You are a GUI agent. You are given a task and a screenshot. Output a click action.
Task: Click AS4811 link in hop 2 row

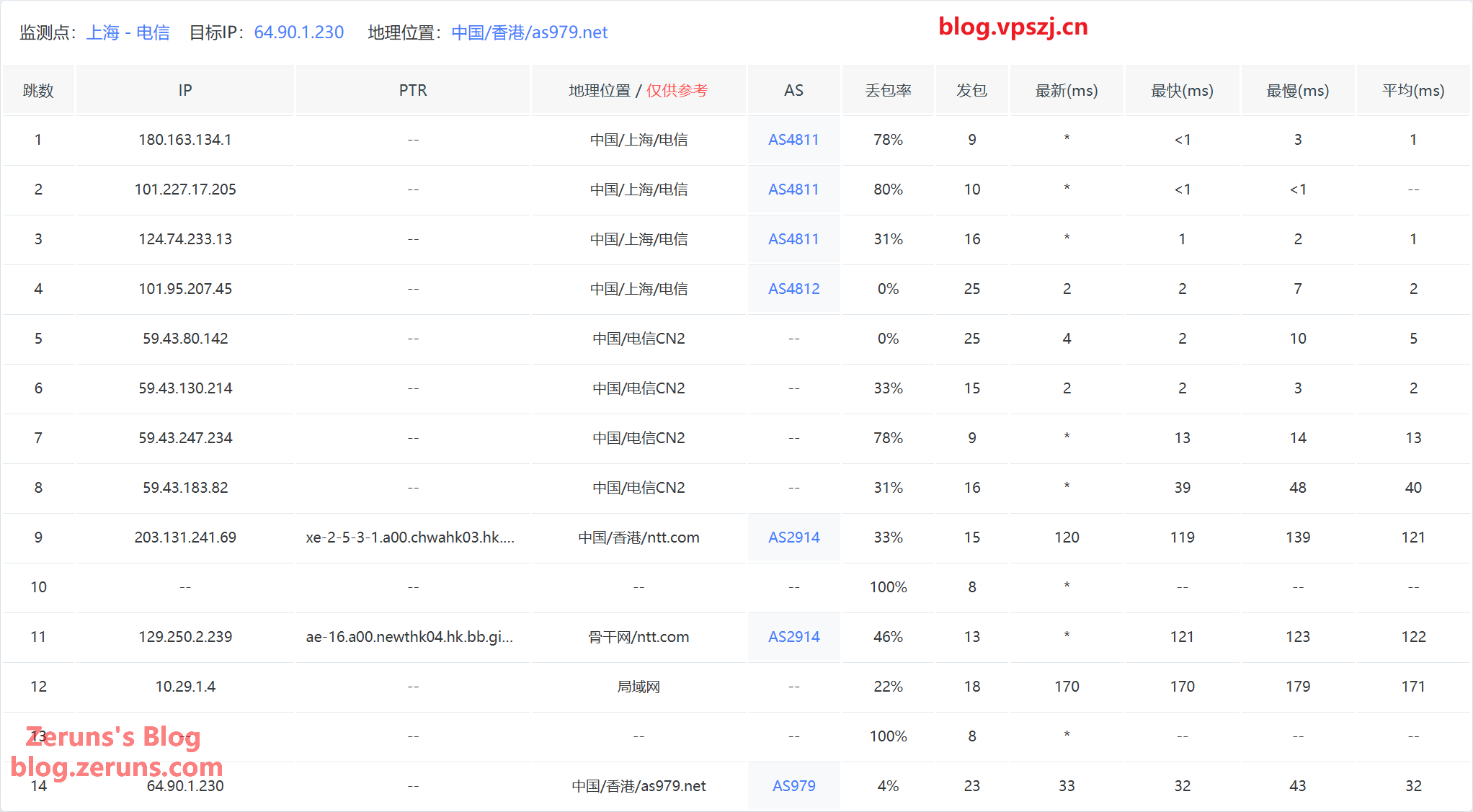pyautogui.click(x=793, y=189)
